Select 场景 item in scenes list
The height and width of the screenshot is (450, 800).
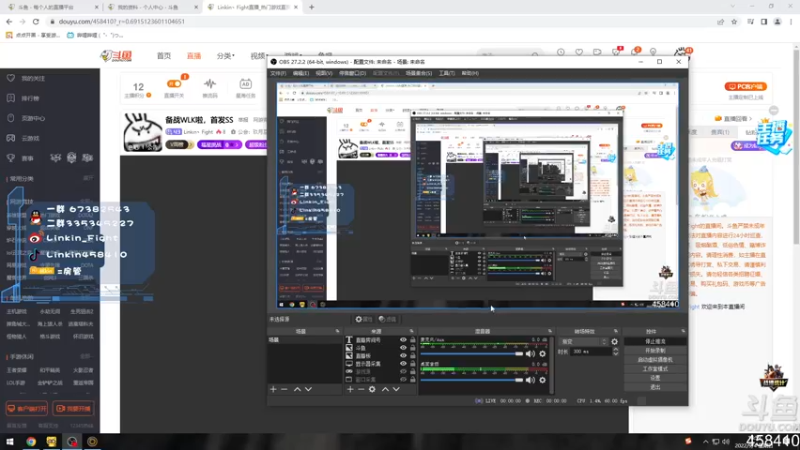304,340
